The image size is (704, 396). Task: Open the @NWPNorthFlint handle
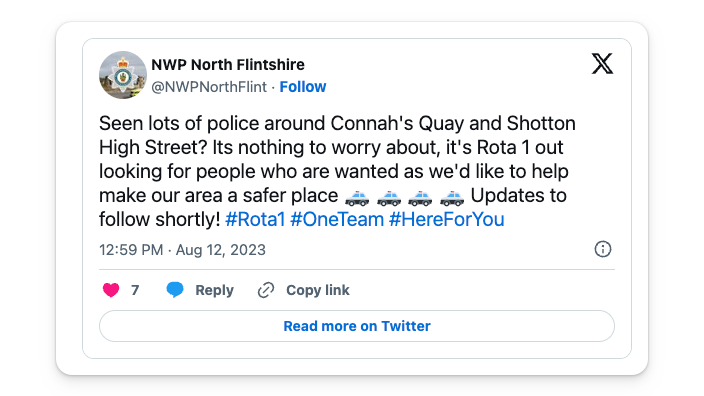[x=209, y=87]
